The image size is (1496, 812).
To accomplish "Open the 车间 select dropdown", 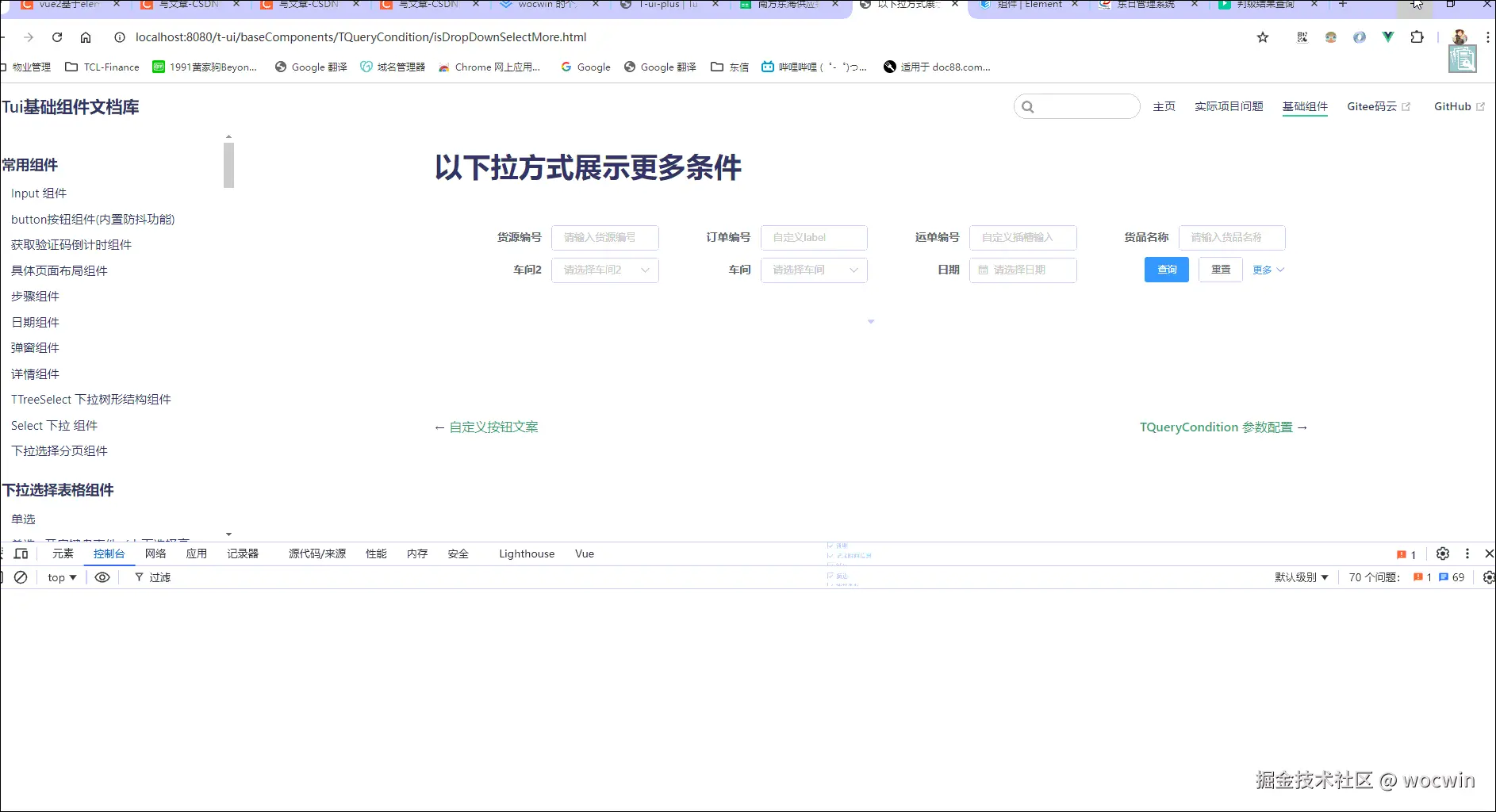I will coord(813,270).
